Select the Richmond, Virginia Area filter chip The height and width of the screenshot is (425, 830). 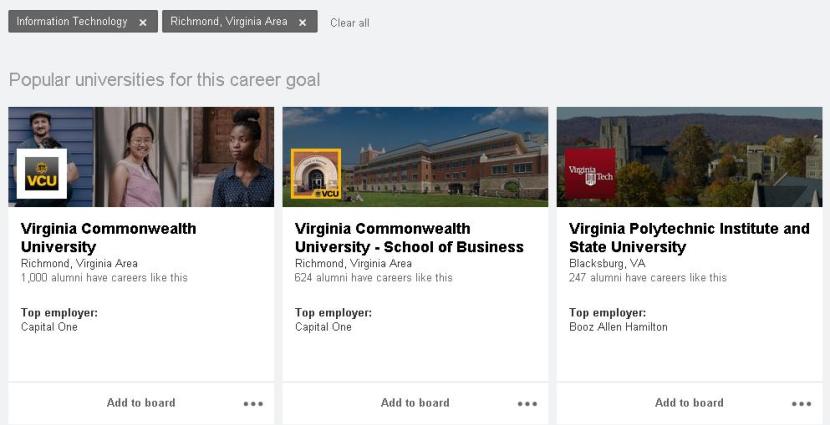[x=229, y=22]
